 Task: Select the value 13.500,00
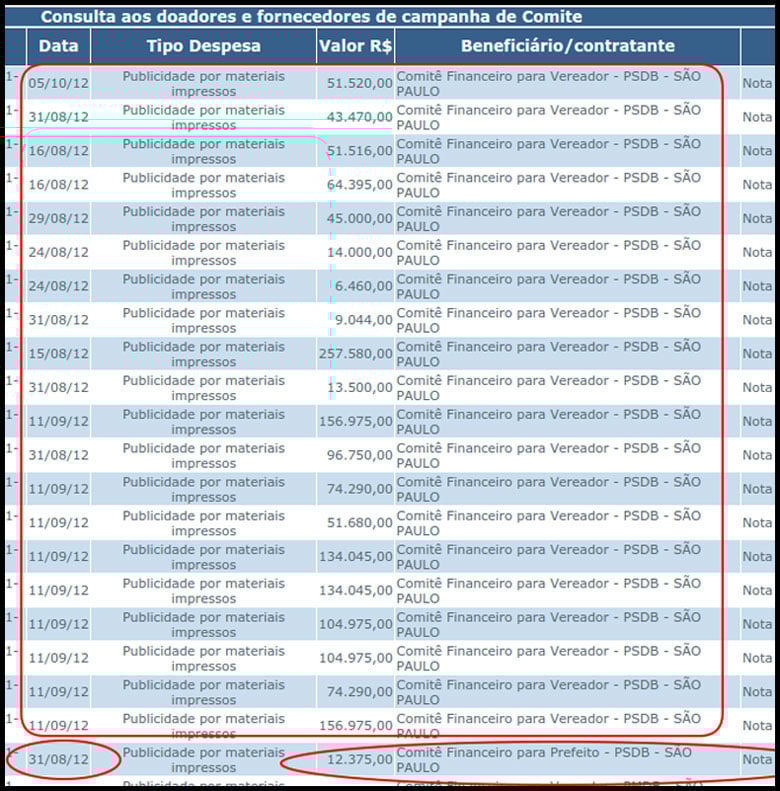point(359,387)
